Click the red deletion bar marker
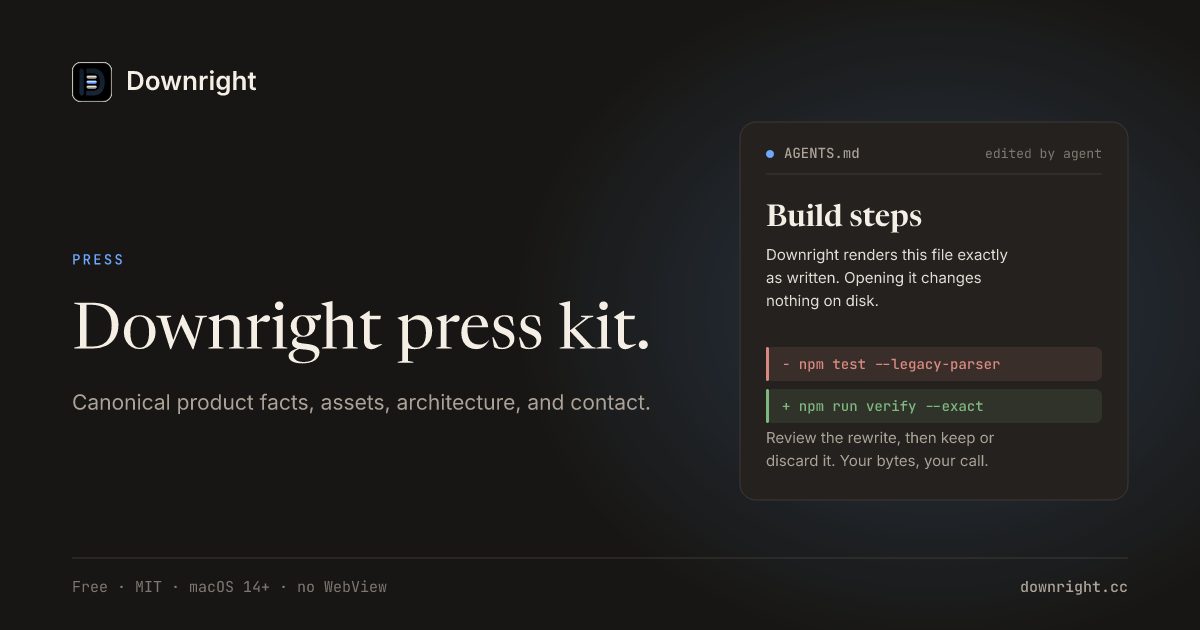The image size is (1200, 630). tap(768, 364)
